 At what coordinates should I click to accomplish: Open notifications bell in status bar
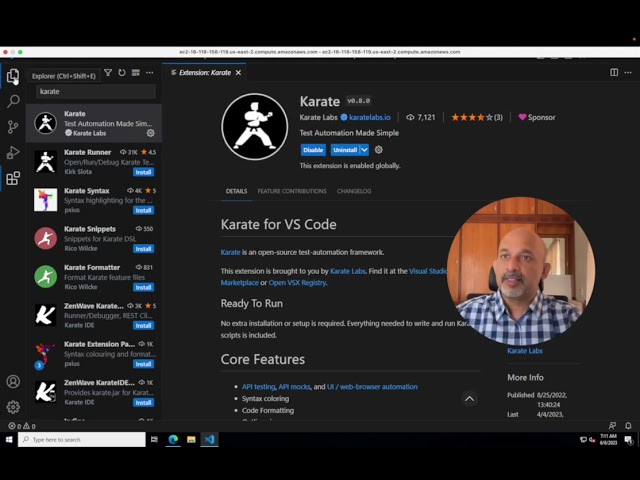coord(629,426)
